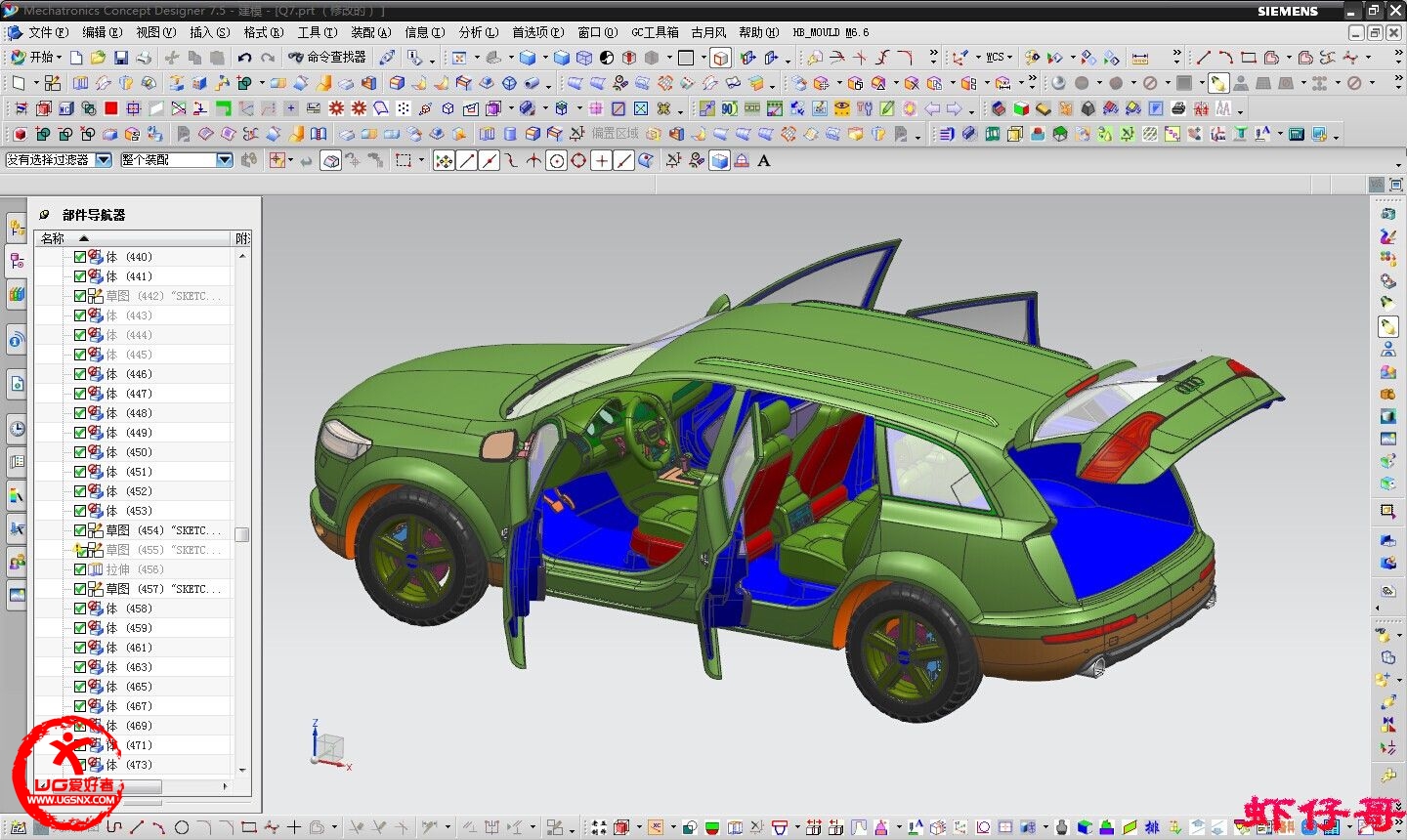This screenshot has height=840, width=1407.
Task: Click the Paste clipboard icon
Action: click(x=217, y=58)
